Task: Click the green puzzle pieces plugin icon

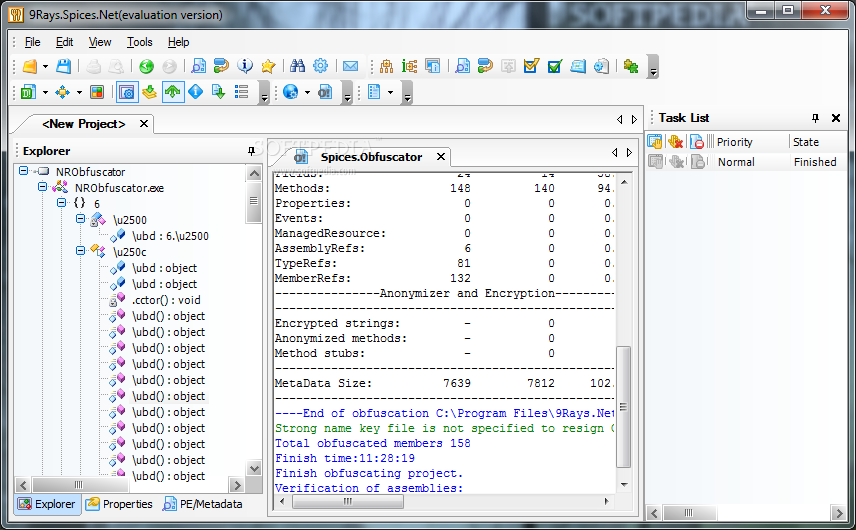Action: pos(631,67)
